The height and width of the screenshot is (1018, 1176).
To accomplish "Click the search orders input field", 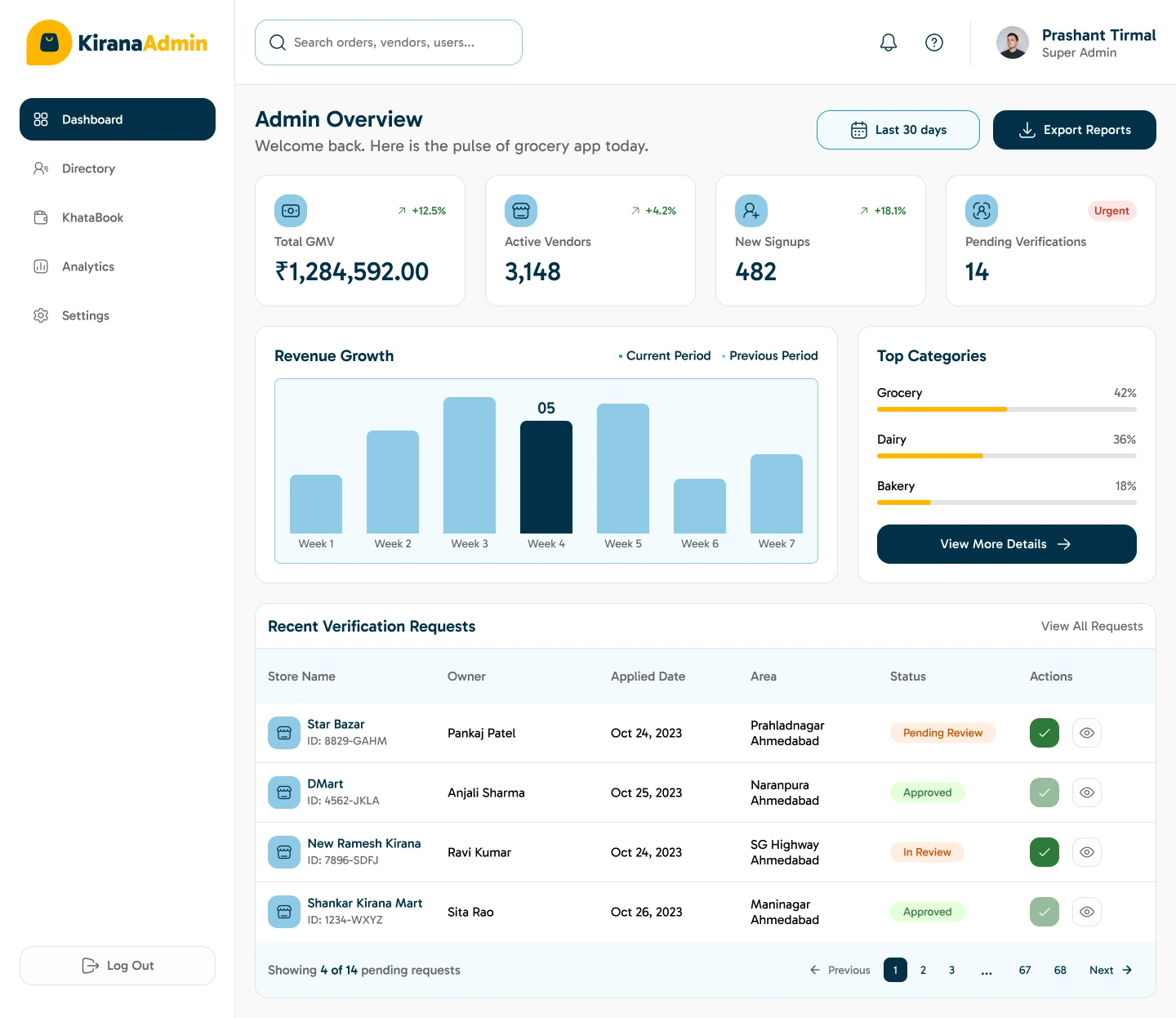I will pyautogui.click(x=389, y=42).
